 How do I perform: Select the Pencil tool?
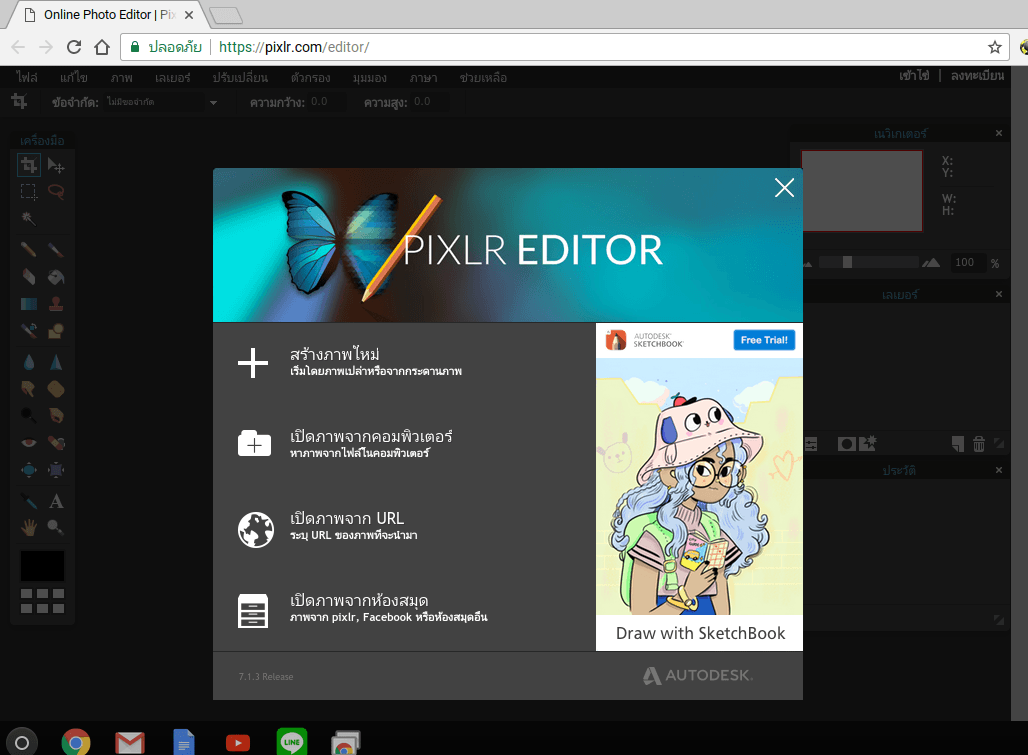(x=29, y=250)
